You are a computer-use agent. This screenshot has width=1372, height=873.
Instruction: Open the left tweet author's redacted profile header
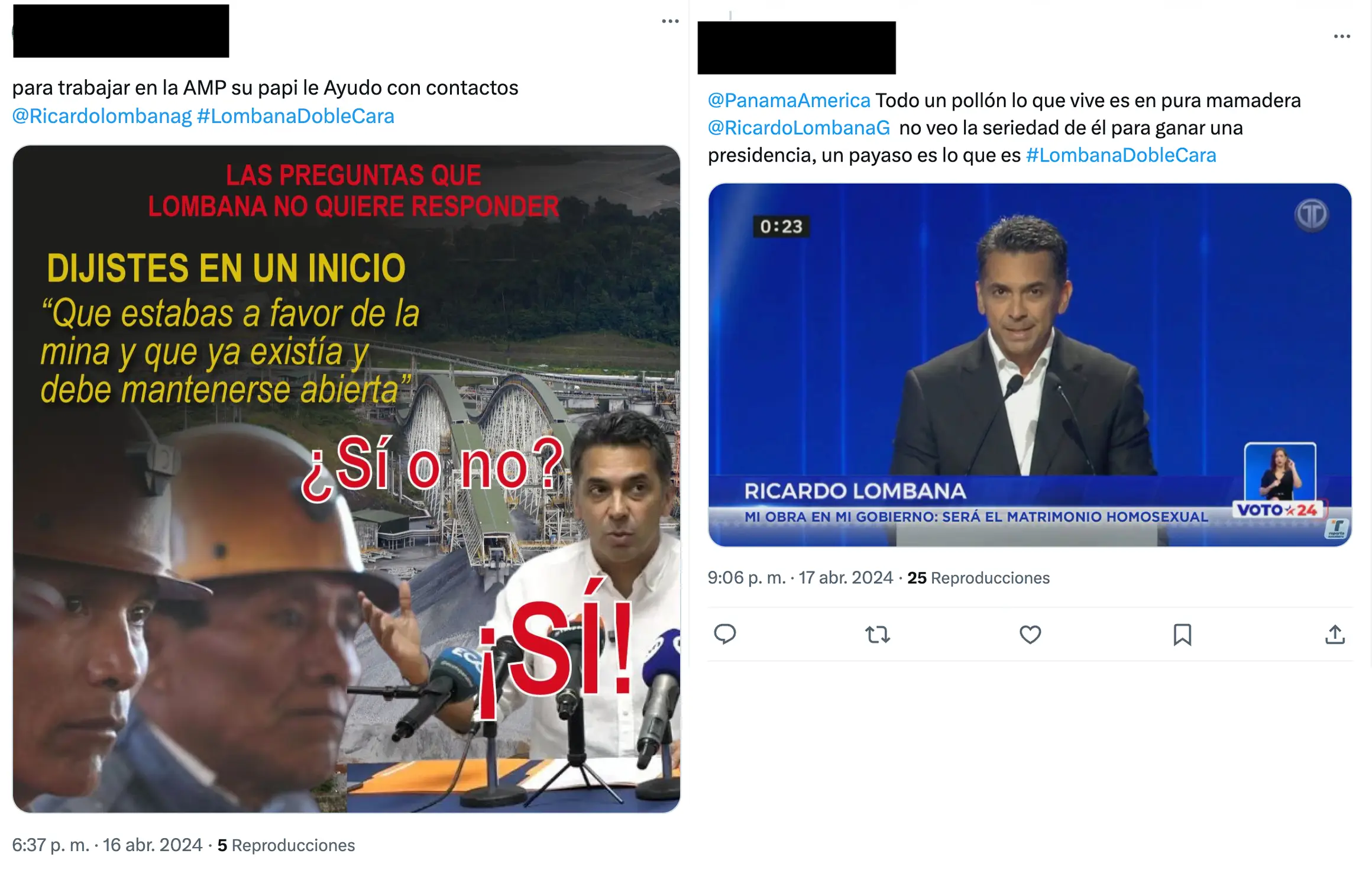click(x=121, y=31)
